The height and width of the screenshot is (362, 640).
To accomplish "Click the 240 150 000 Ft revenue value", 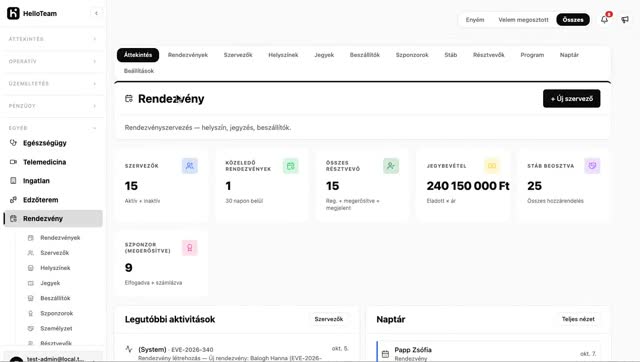I will [x=468, y=186].
